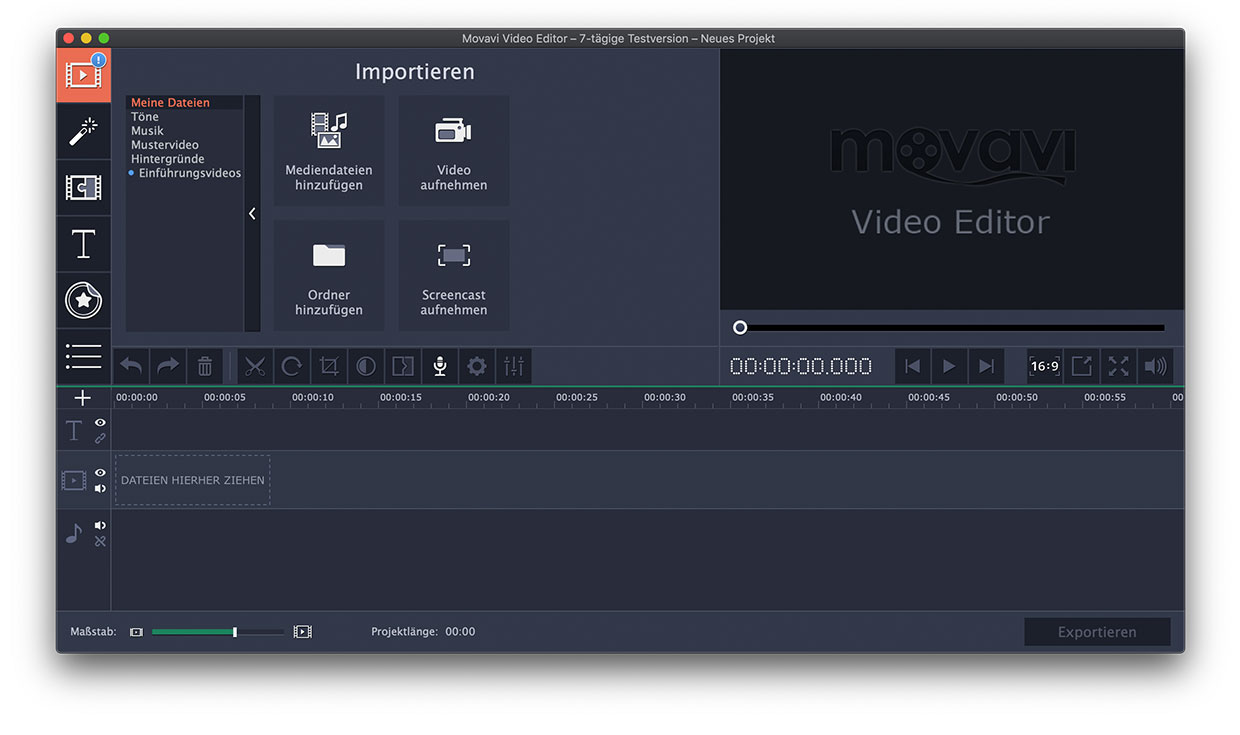Collapse the import categories panel arrow
The width and height of the screenshot is (1240, 735).
click(x=252, y=213)
